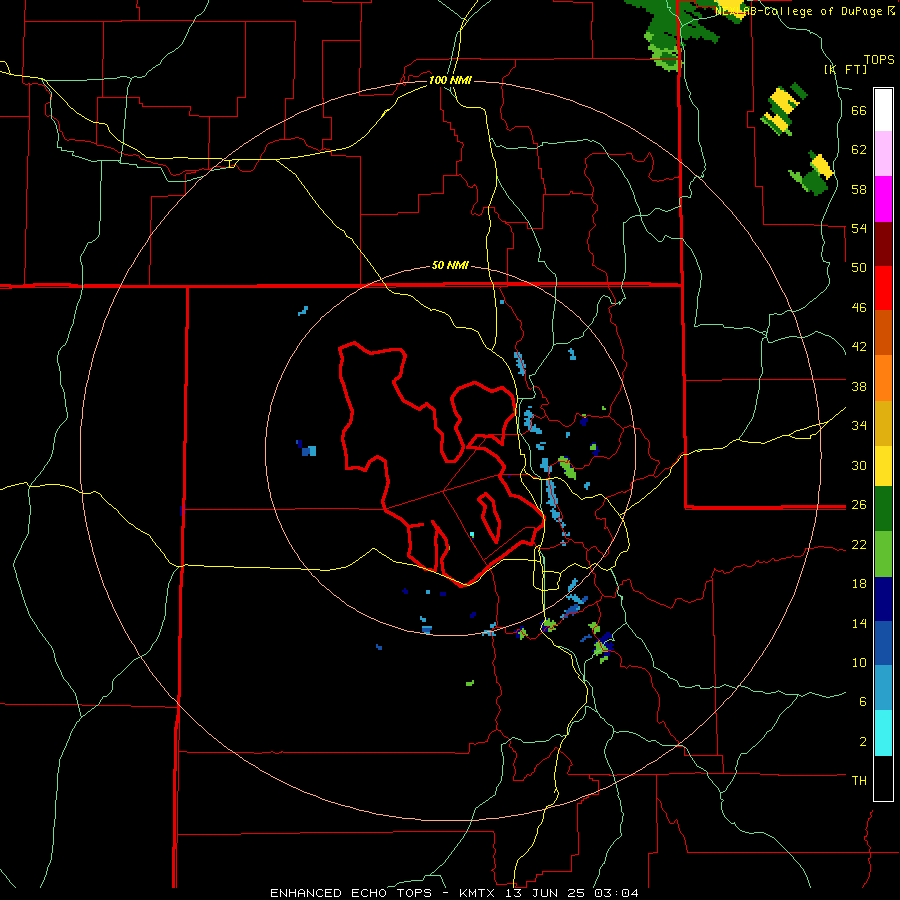Click the legend value "46"
Viewport: 900px width, 900px height.
[859, 308]
